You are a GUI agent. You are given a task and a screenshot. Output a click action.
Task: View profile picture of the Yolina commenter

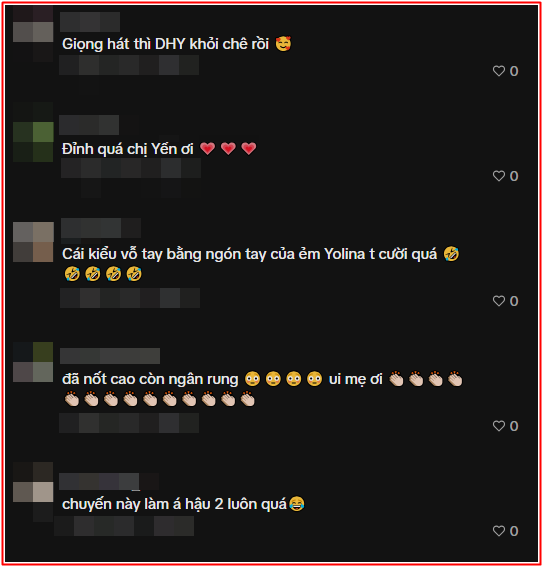[33, 242]
